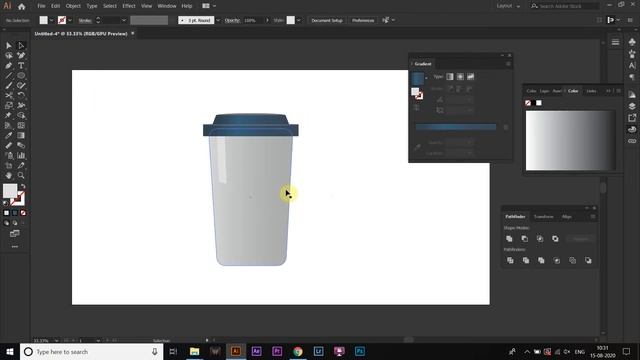Click Divide pathfinder icon
This screenshot has width=640, height=360.
point(510,260)
